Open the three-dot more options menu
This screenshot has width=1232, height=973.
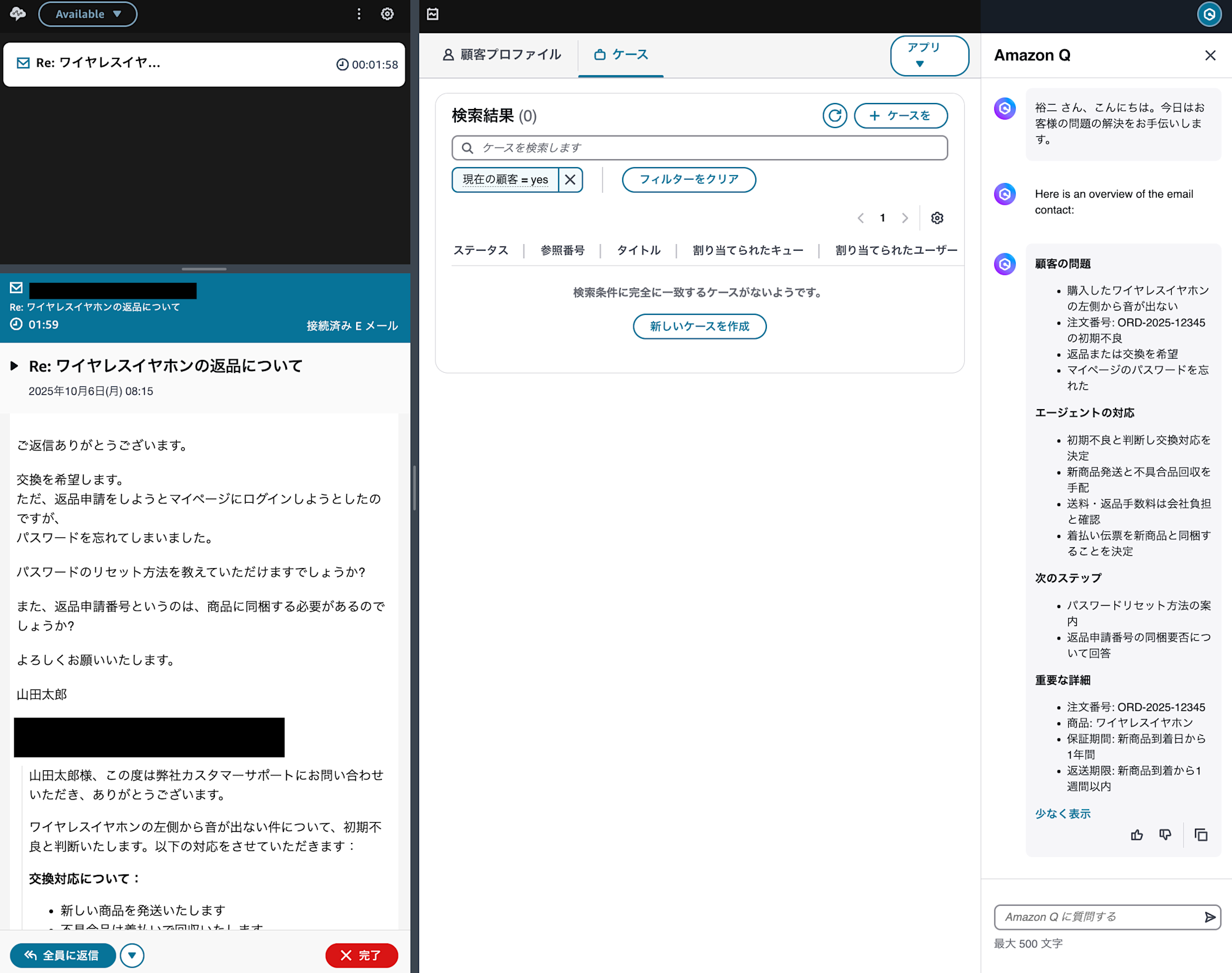tap(359, 14)
